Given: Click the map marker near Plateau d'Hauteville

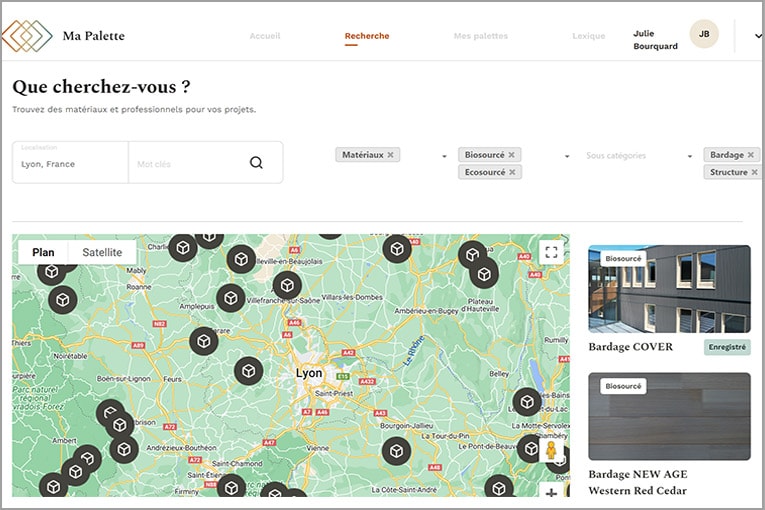Looking at the screenshot, I should [484, 273].
